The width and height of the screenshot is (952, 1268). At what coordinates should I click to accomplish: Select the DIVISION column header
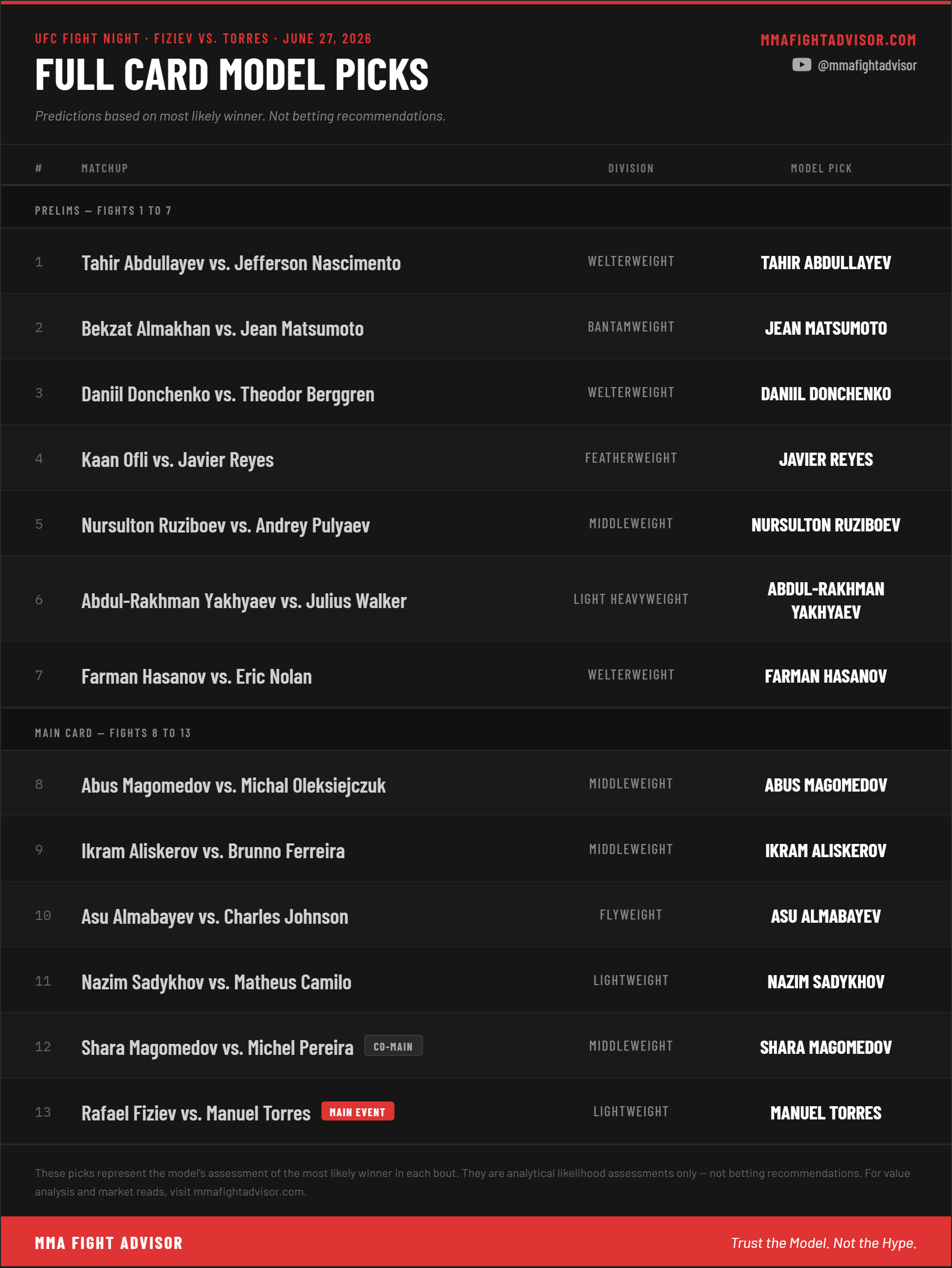(x=631, y=169)
